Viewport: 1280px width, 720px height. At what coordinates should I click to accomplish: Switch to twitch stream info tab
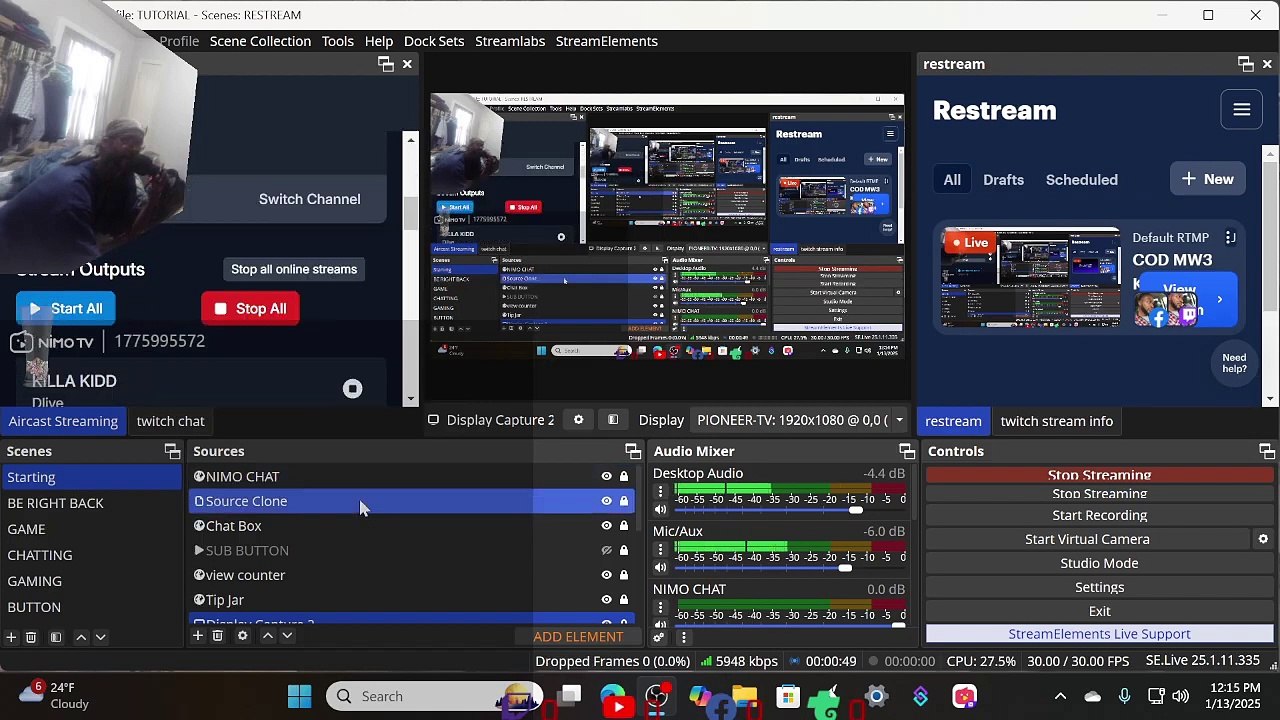coord(1056,421)
